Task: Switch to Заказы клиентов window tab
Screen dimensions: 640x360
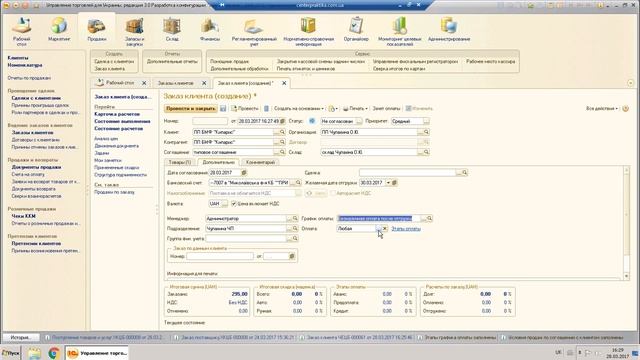Action: coord(176,83)
